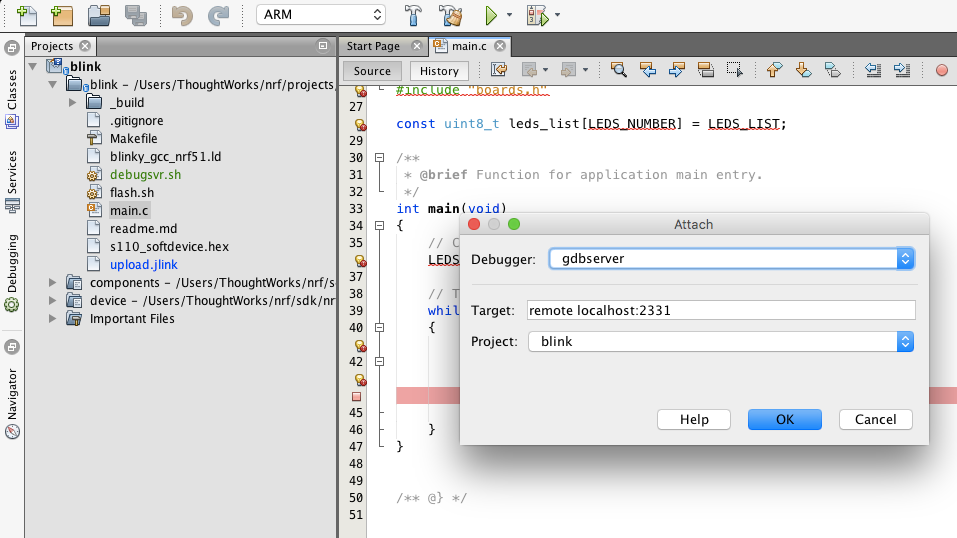Open the Debug options dropdown arrow
957x538 pixels.
tap(557, 15)
